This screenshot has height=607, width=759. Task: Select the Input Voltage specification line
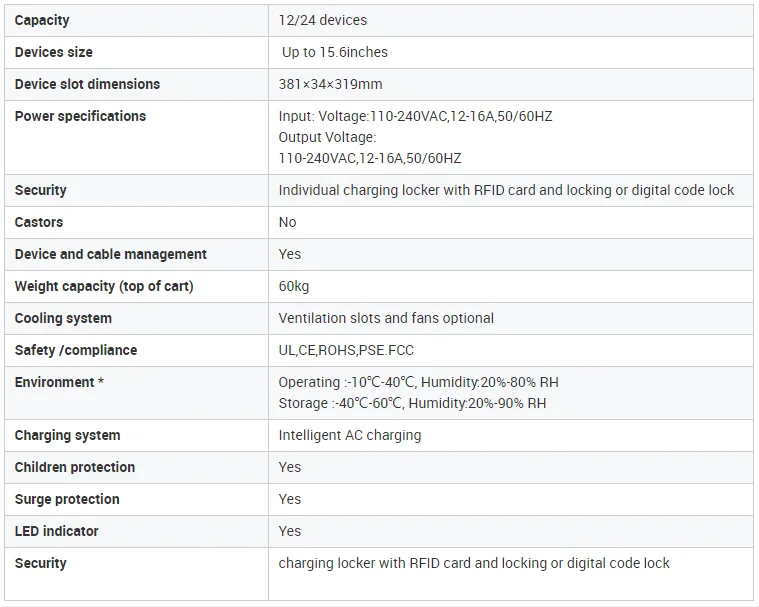click(x=415, y=116)
